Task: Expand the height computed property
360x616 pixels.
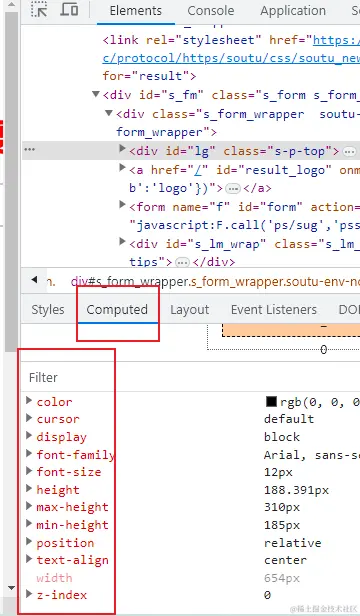Action: coord(29,489)
